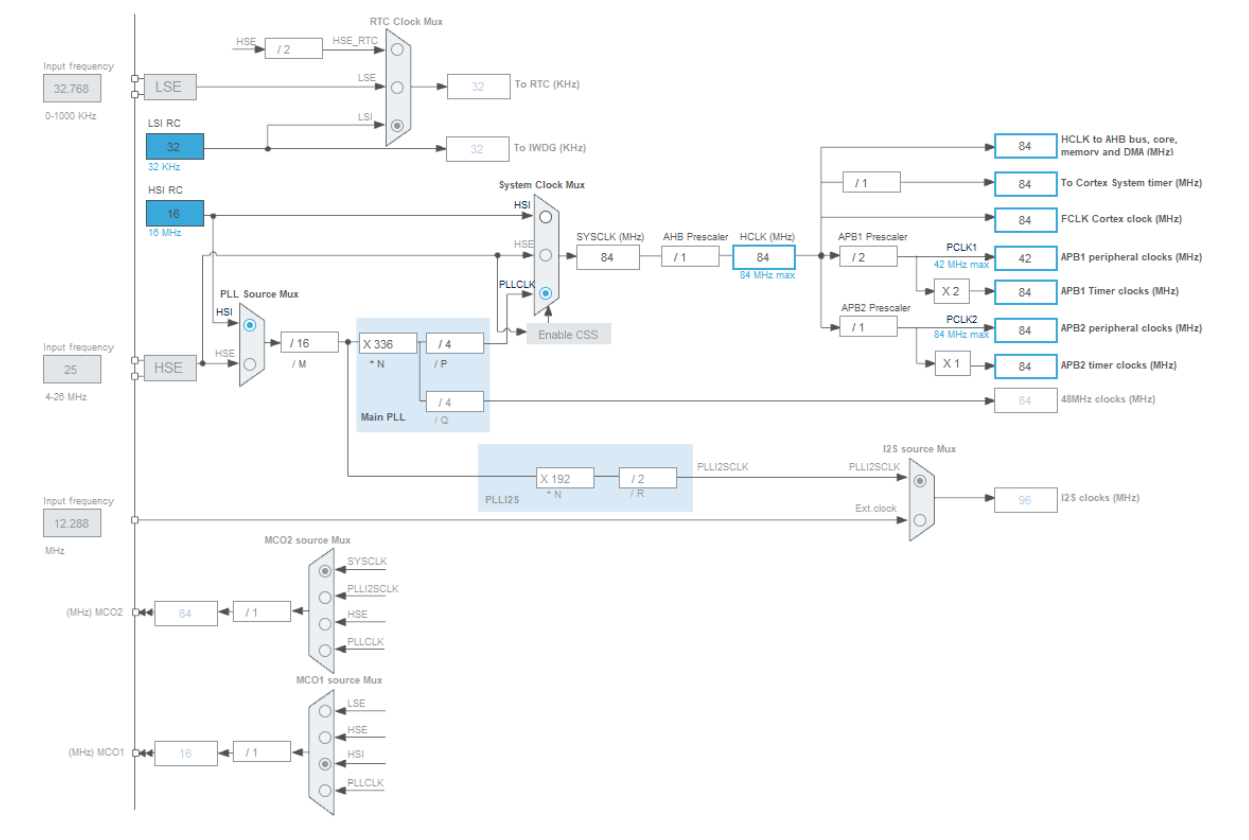Open the /16 PLL M divider dropdown
The image size is (1249, 840).
[x=310, y=343]
